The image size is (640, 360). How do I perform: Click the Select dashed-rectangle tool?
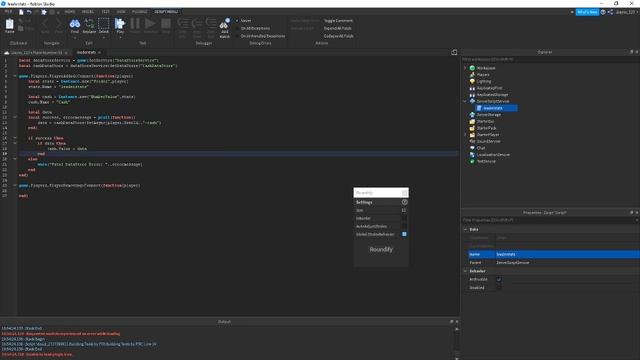coord(104,24)
